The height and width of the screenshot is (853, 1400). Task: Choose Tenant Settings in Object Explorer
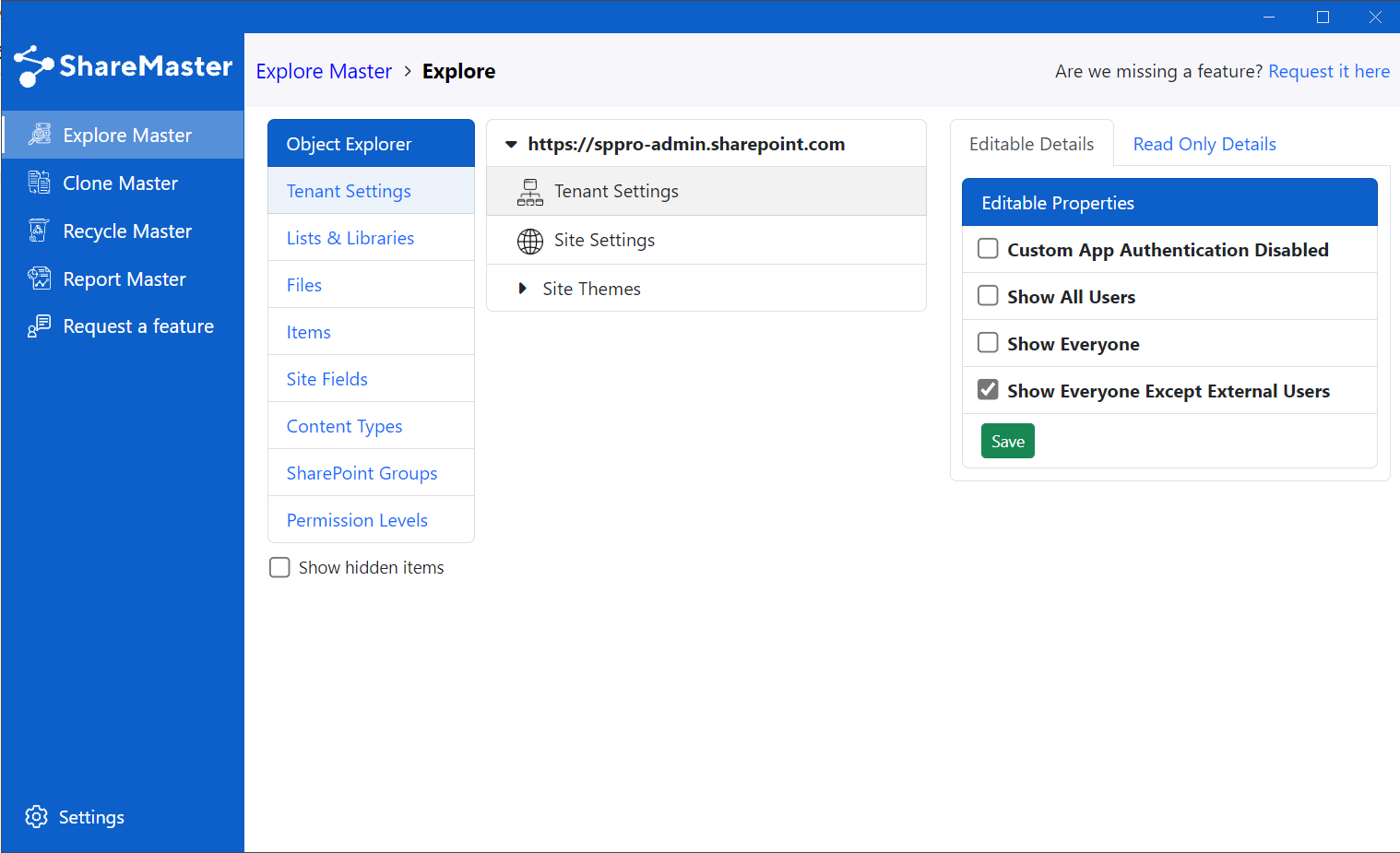(x=371, y=191)
